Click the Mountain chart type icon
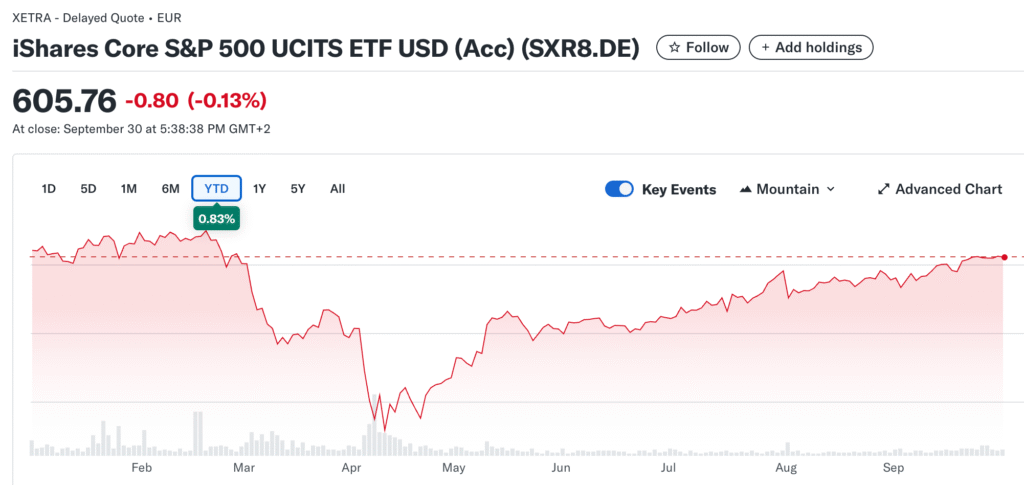 pyautogui.click(x=746, y=189)
